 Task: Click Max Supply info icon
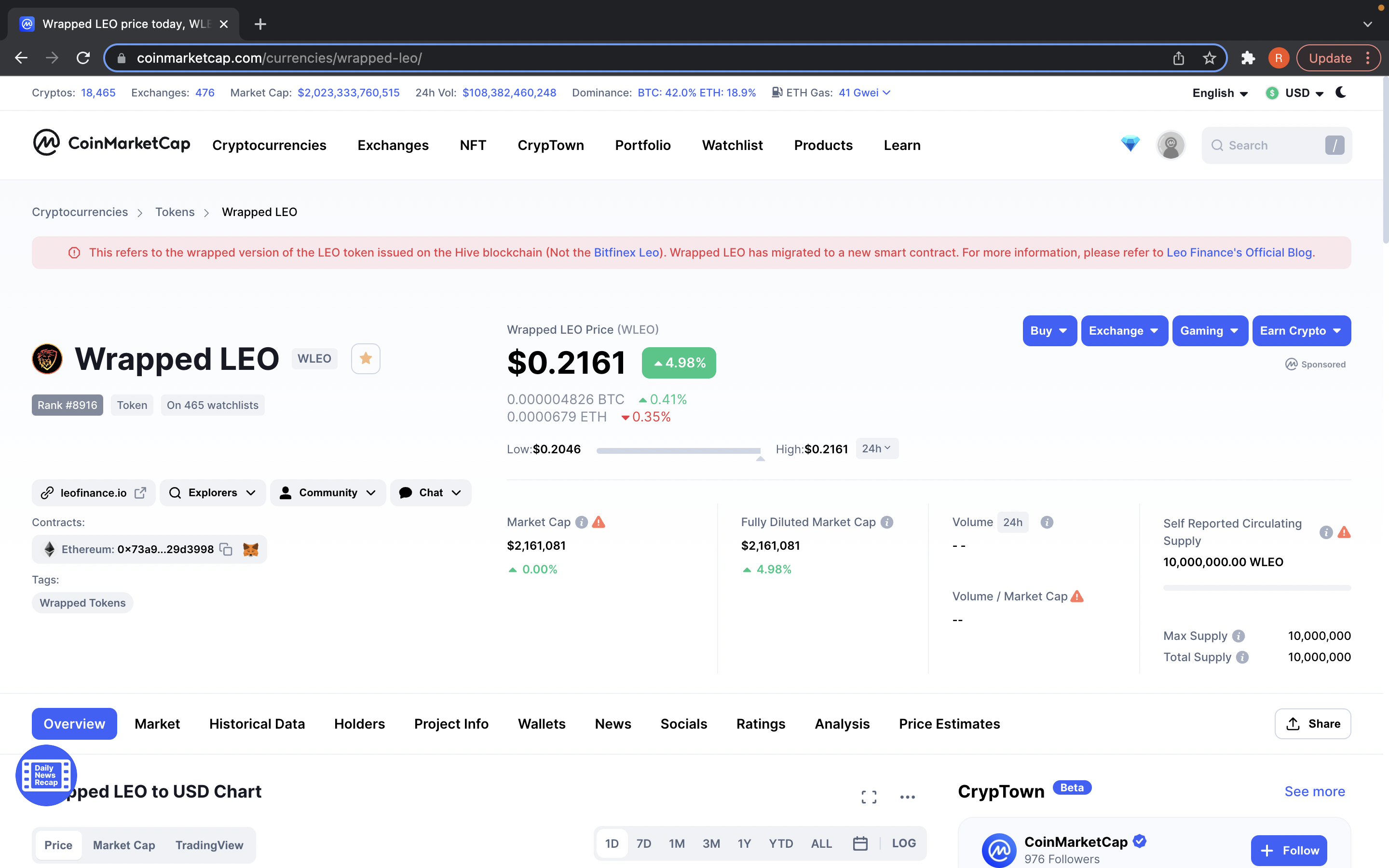(1239, 636)
